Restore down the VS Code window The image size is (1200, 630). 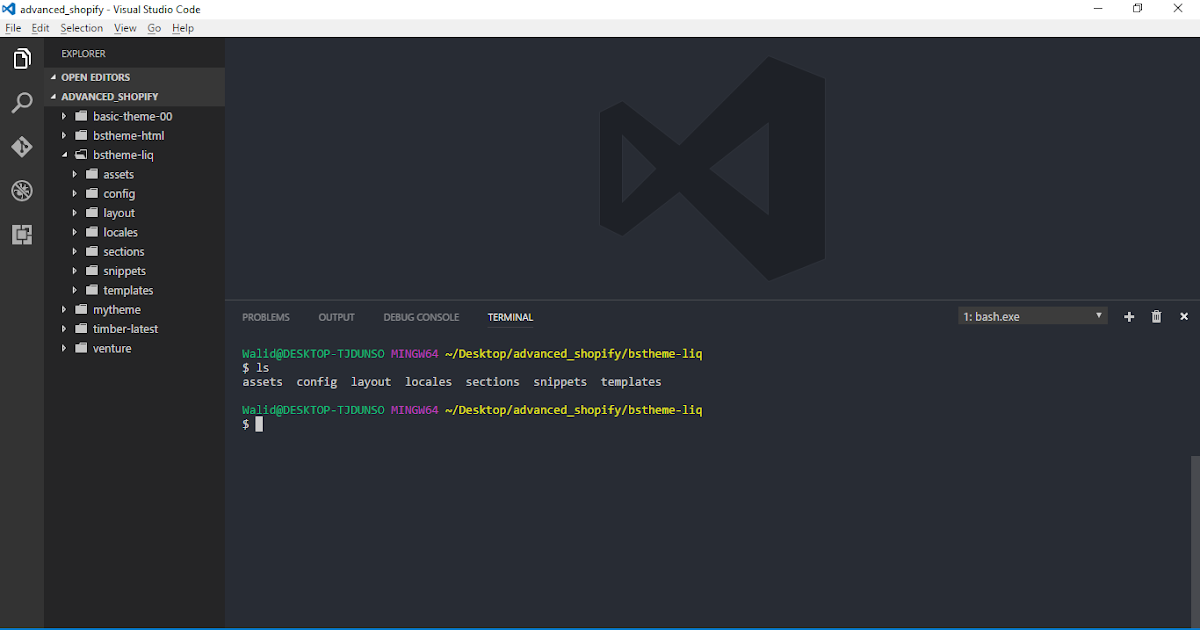click(1137, 9)
